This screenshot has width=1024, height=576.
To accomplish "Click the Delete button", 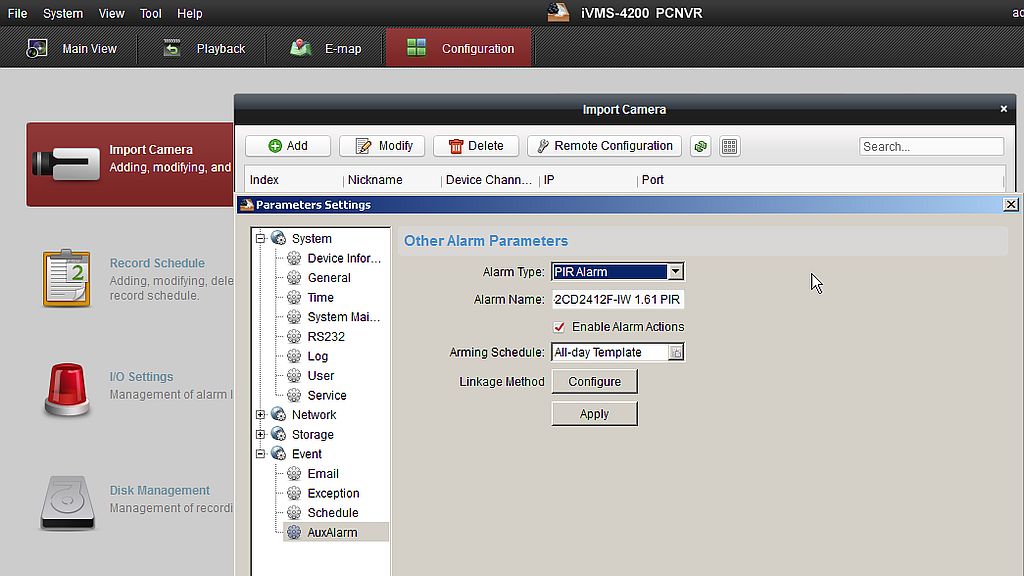I will coord(476,146).
